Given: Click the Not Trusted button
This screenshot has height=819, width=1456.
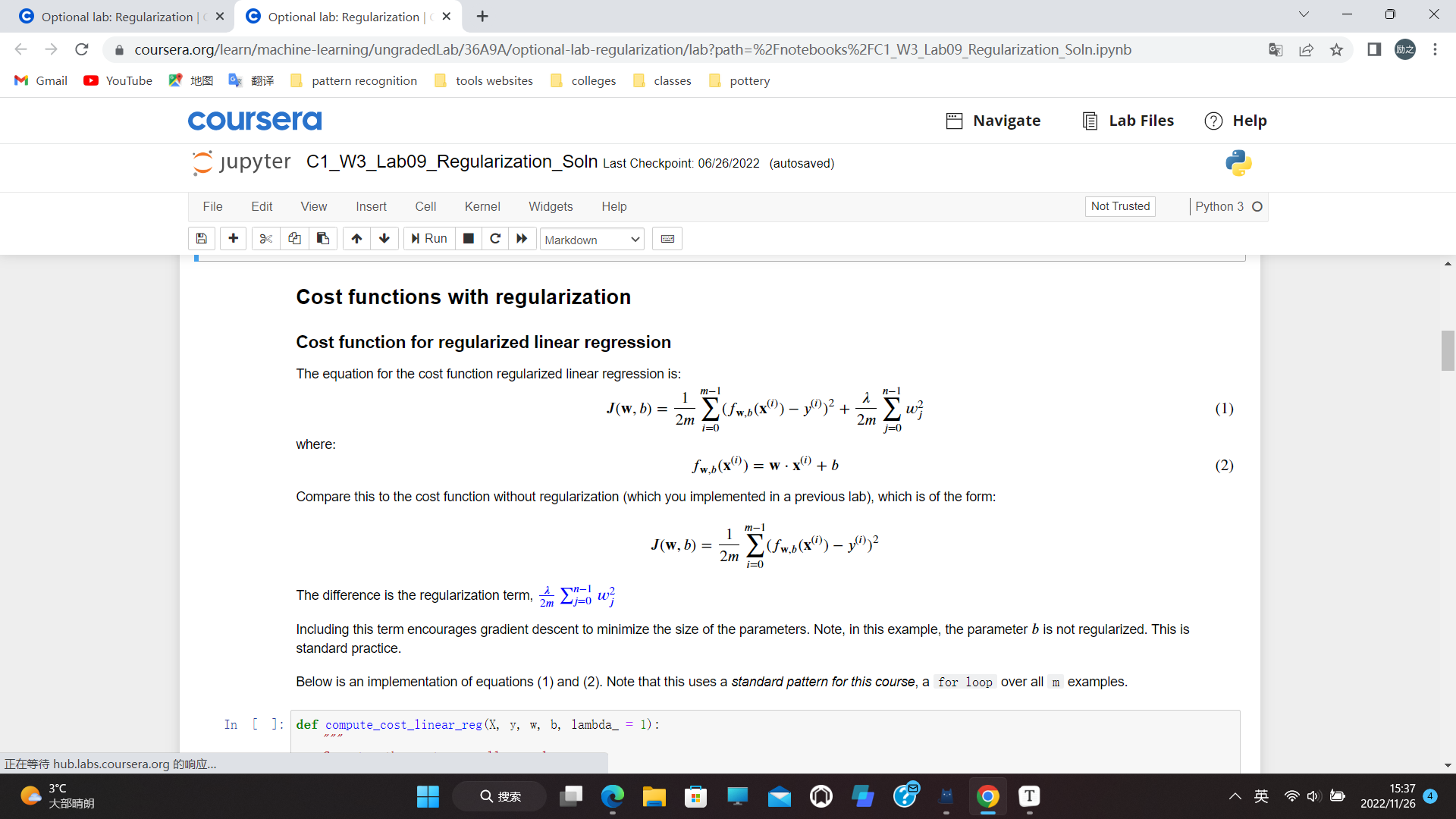Looking at the screenshot, I should 1120,206.
